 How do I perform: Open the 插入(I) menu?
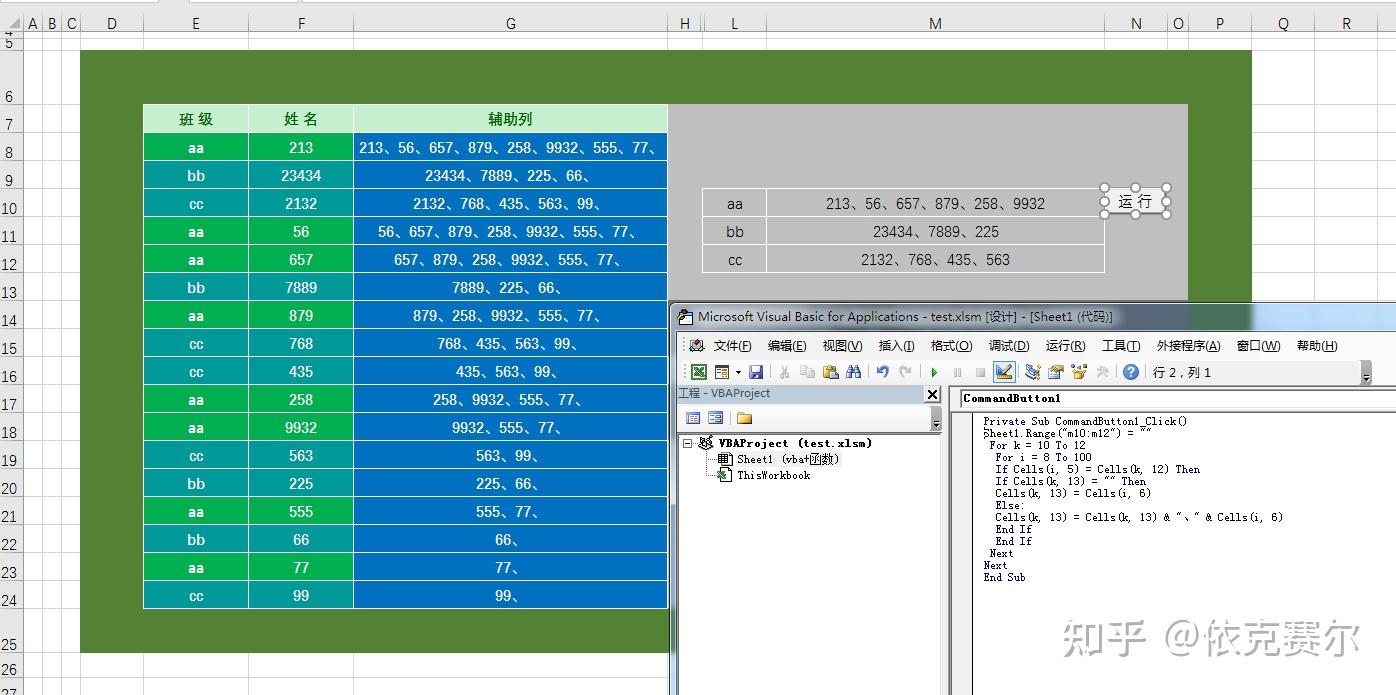pyautogui.click(x=896, y=346)
